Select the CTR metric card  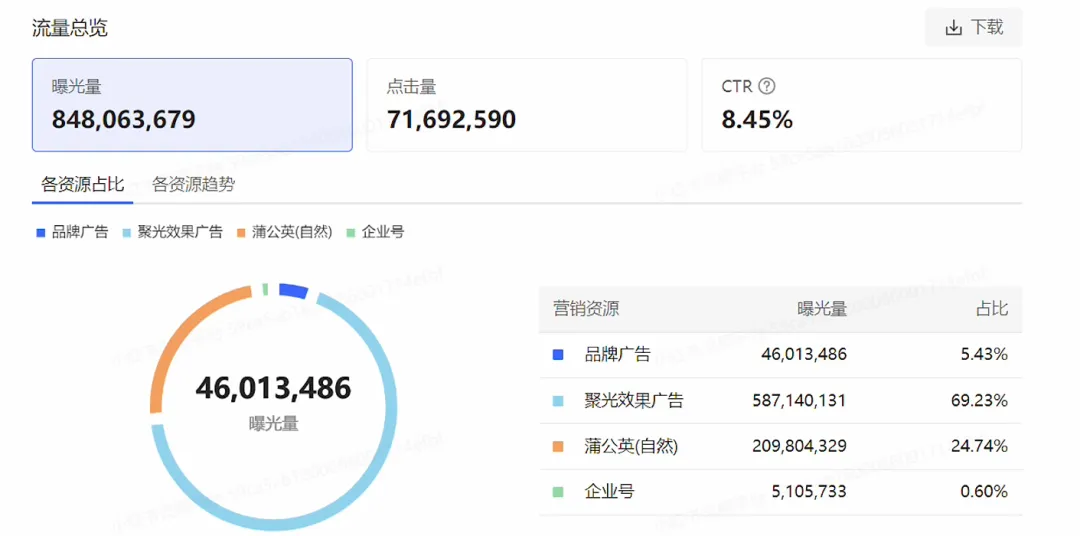pos(861,105)
